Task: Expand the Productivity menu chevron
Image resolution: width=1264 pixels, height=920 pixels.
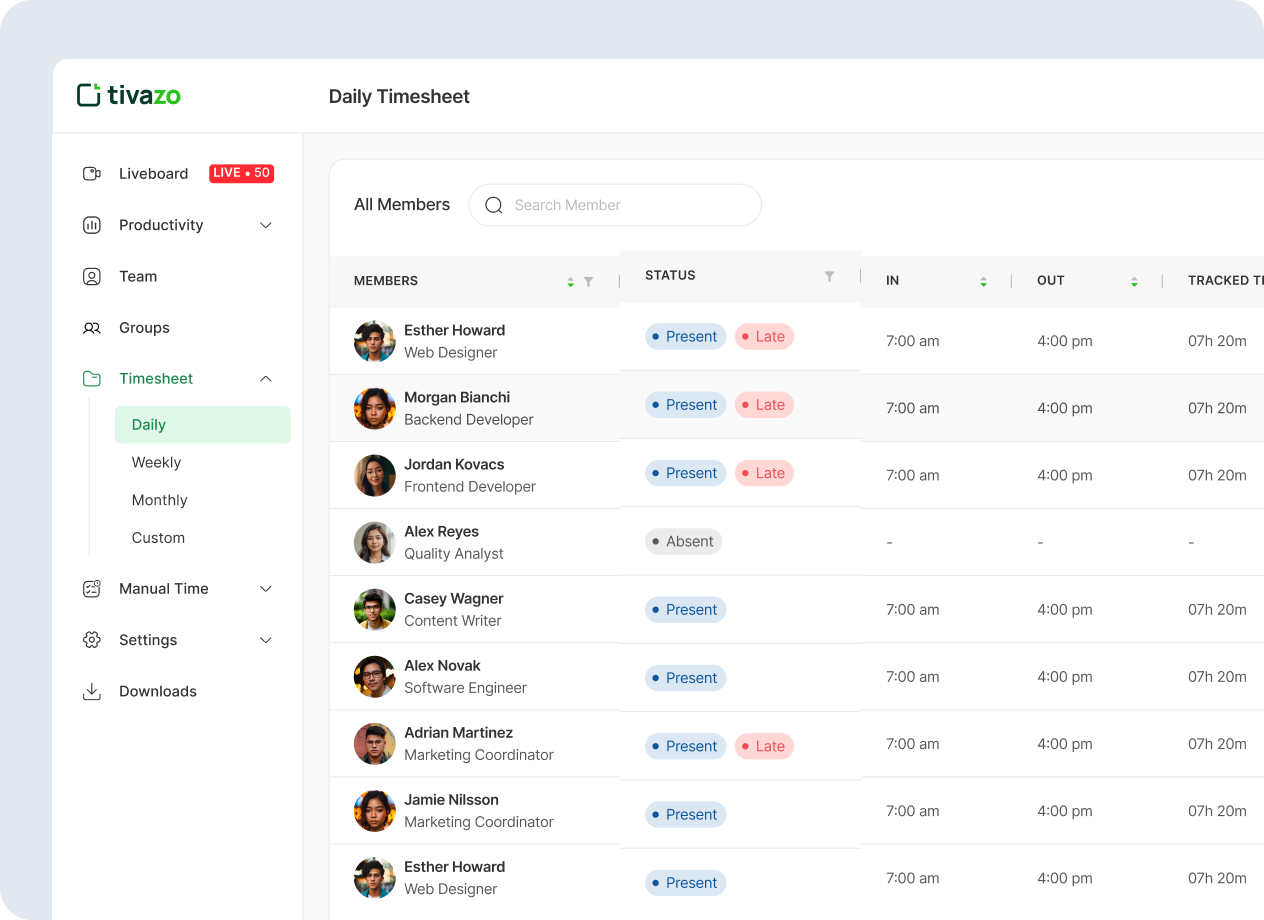Action: click(x=266, y=225)
